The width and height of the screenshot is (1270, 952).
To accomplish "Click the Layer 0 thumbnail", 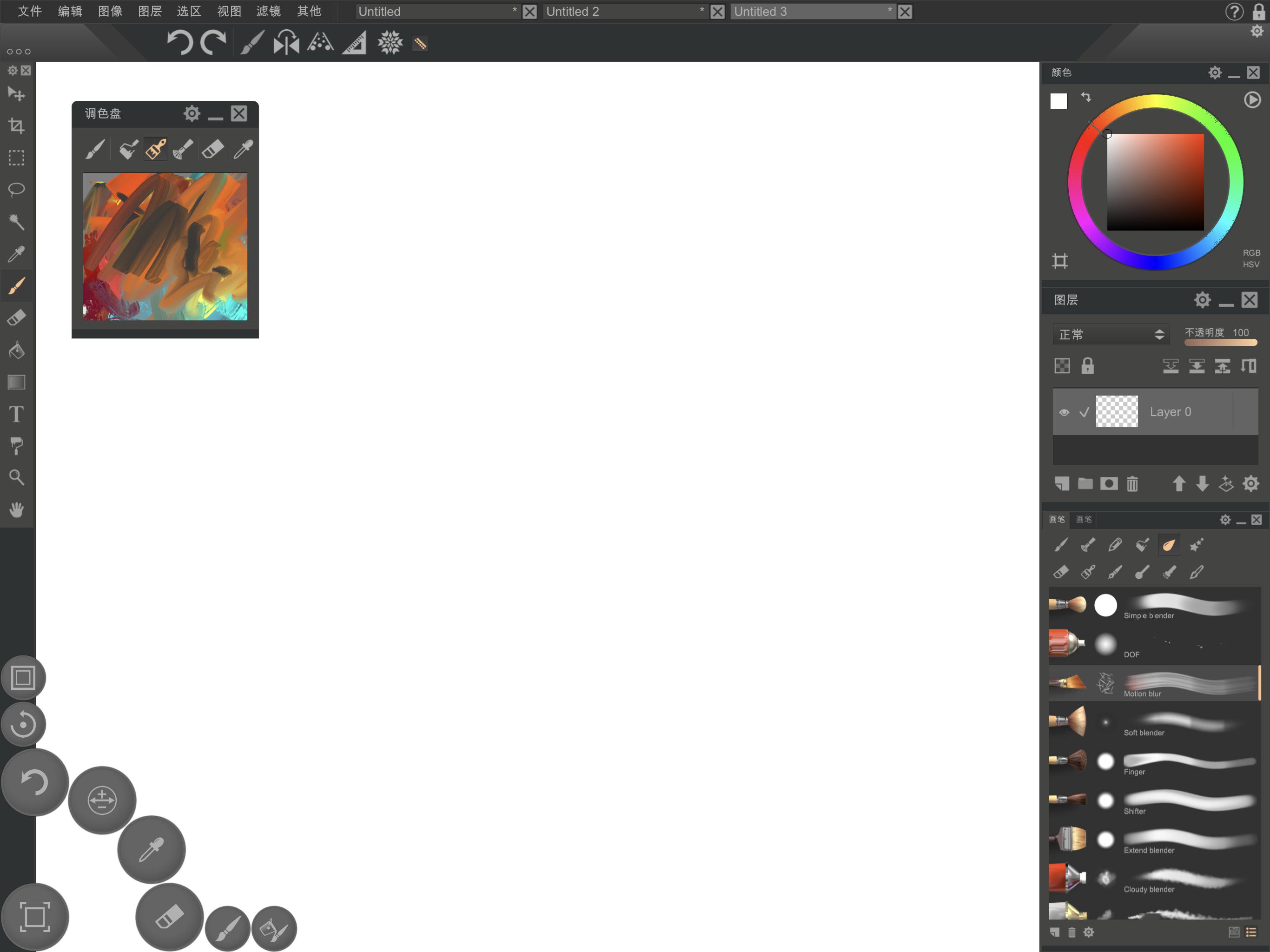I will pos(1117,411).
